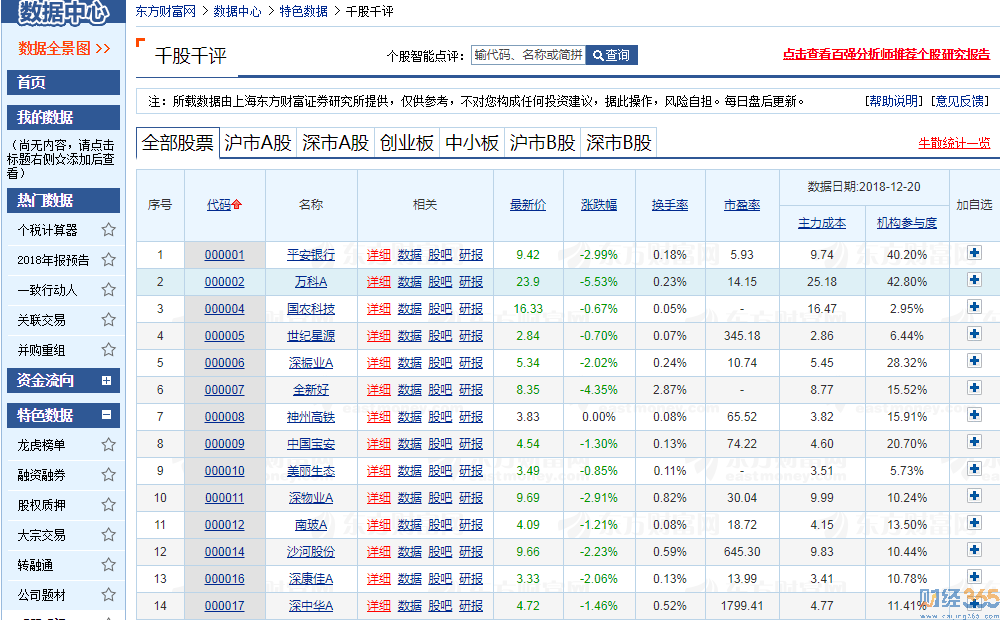Sort table by 市盈率 column
The image size is (1000, 620).
(742, 205)
